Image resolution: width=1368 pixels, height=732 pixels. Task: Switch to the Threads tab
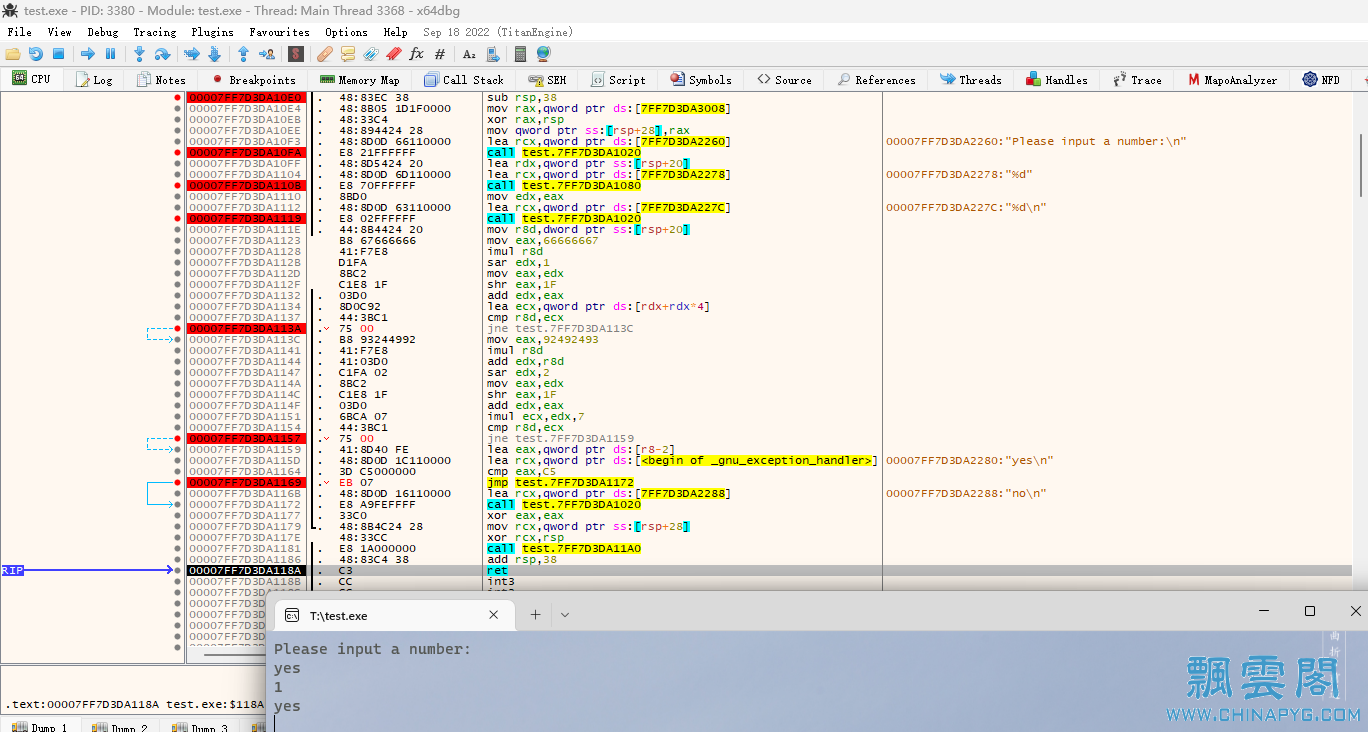tap(971, 80)
